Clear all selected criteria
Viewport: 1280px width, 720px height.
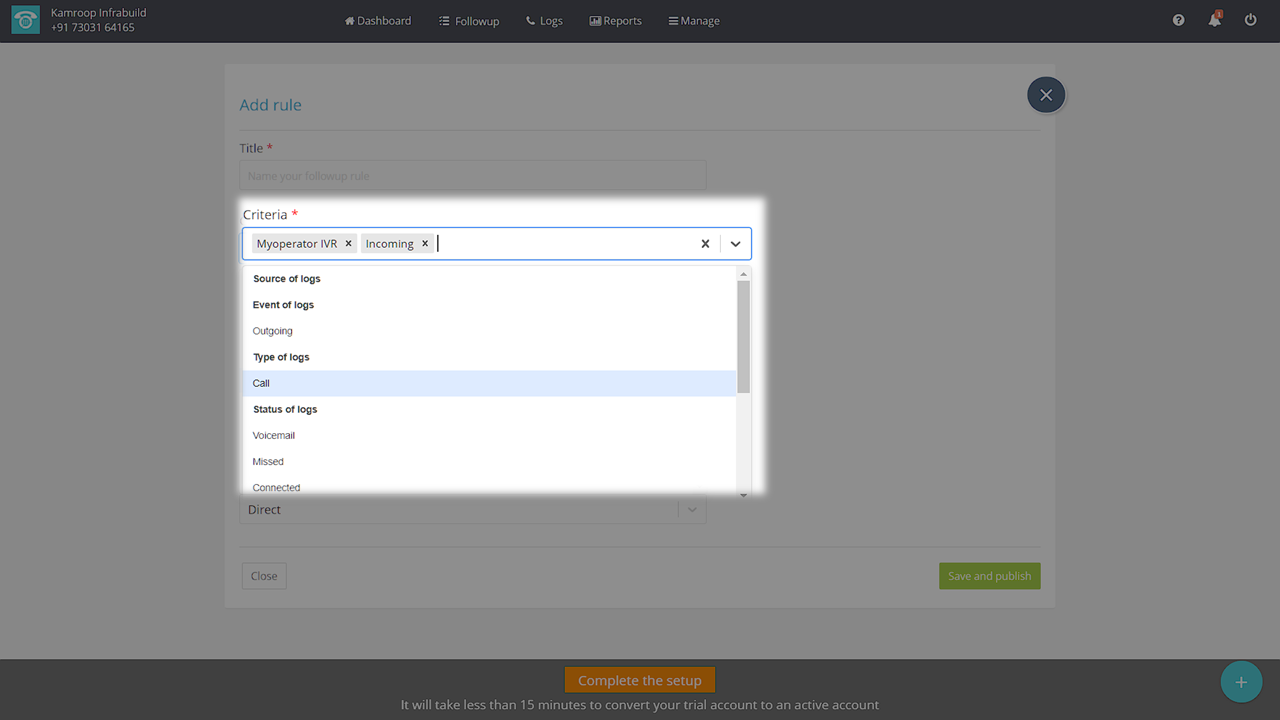tap(705, 243)
